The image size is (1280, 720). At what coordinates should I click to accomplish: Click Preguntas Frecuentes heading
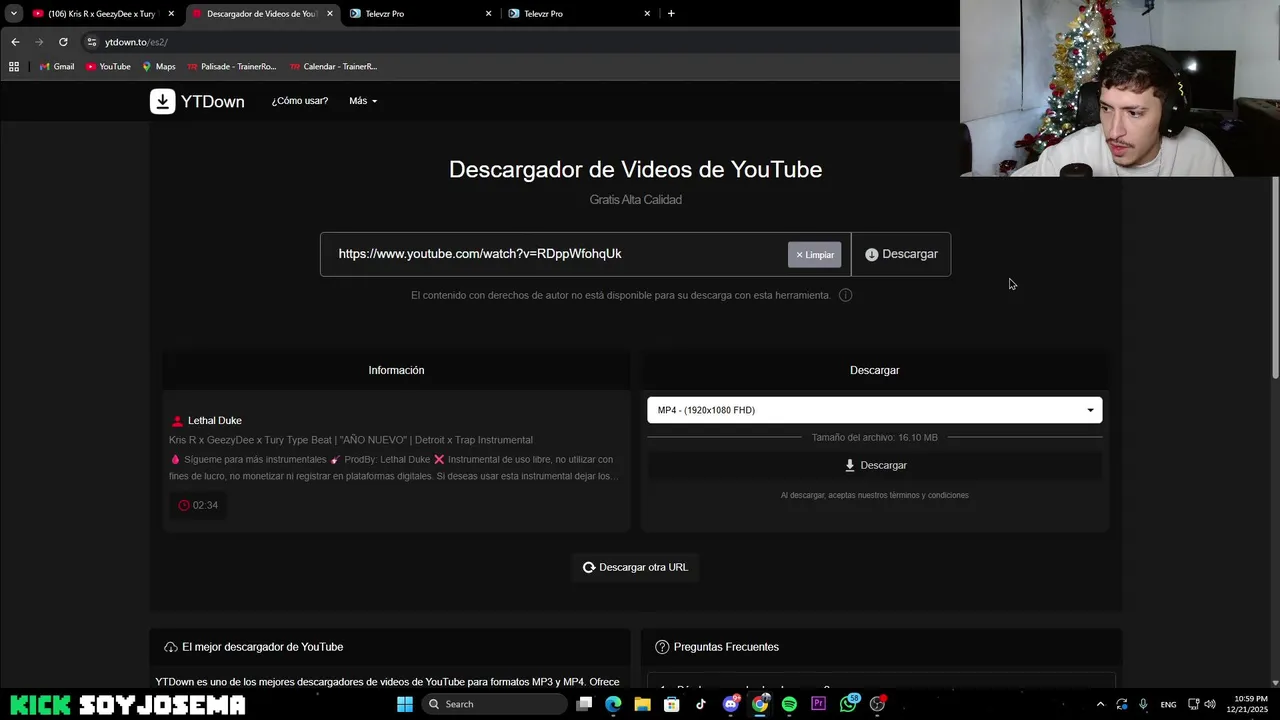[x=726, y=647]
